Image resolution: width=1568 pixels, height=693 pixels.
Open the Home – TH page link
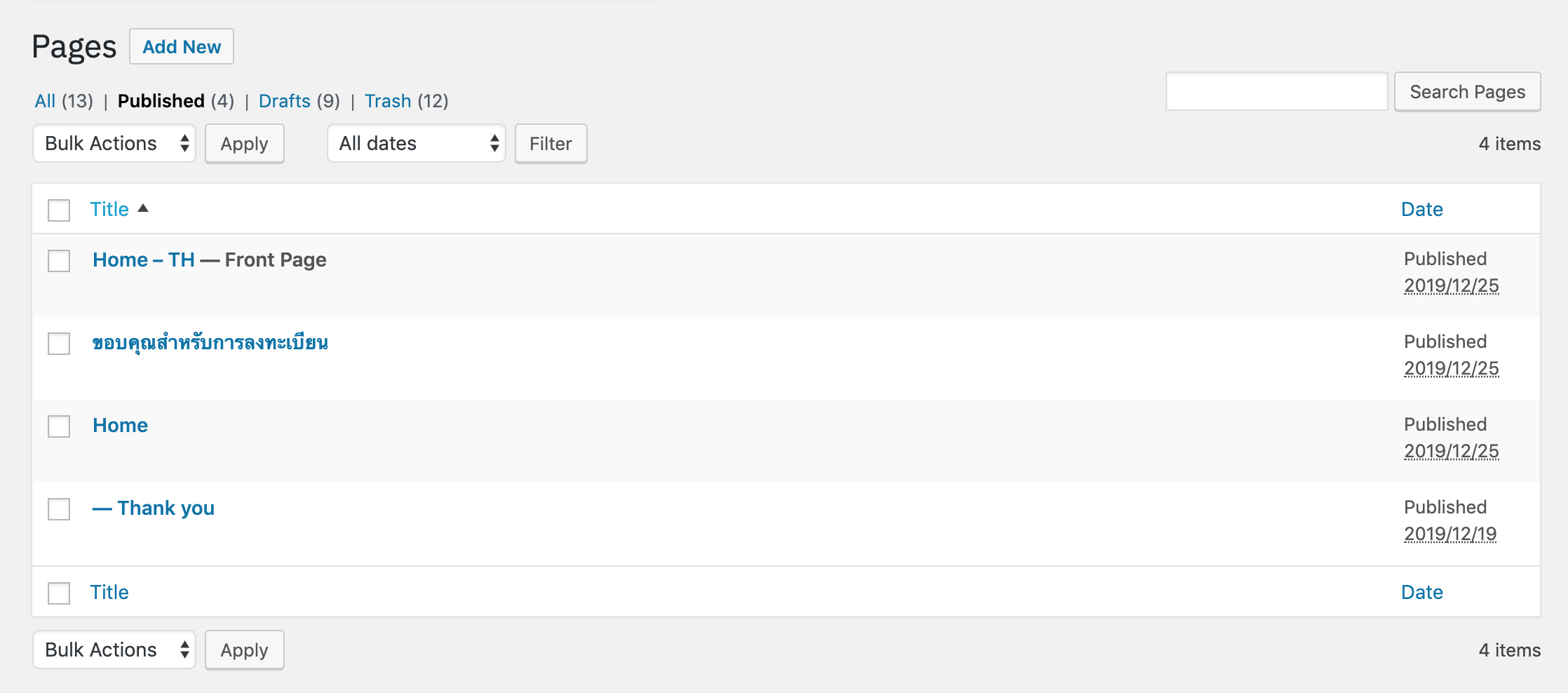144,260
